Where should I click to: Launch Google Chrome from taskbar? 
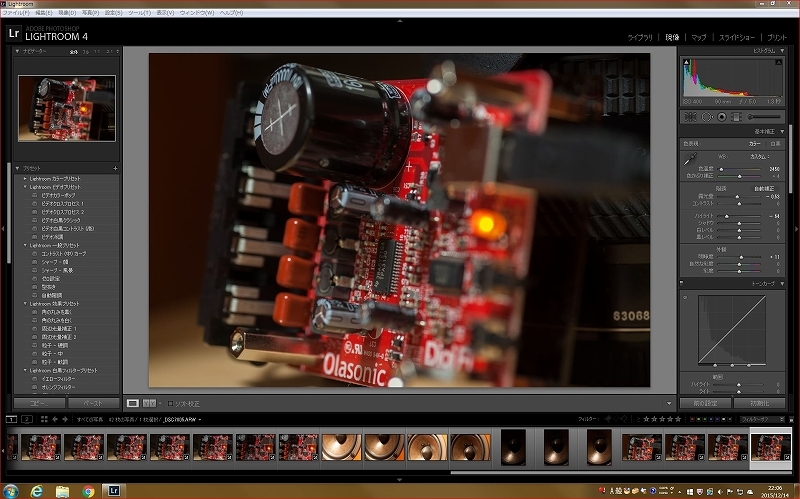coord(88,491)
